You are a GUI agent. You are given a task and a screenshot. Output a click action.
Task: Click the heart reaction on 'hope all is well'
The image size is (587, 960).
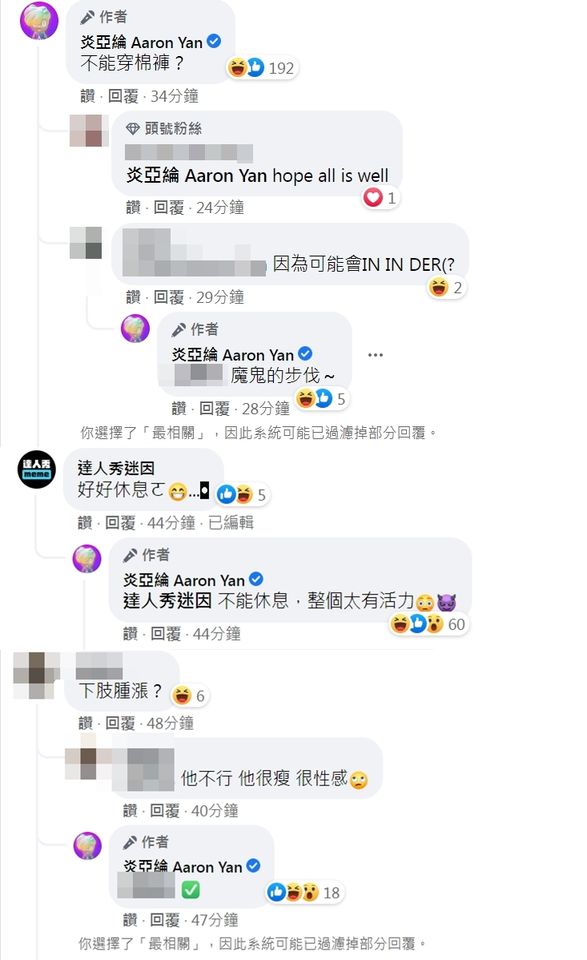(x=373, y=197)
